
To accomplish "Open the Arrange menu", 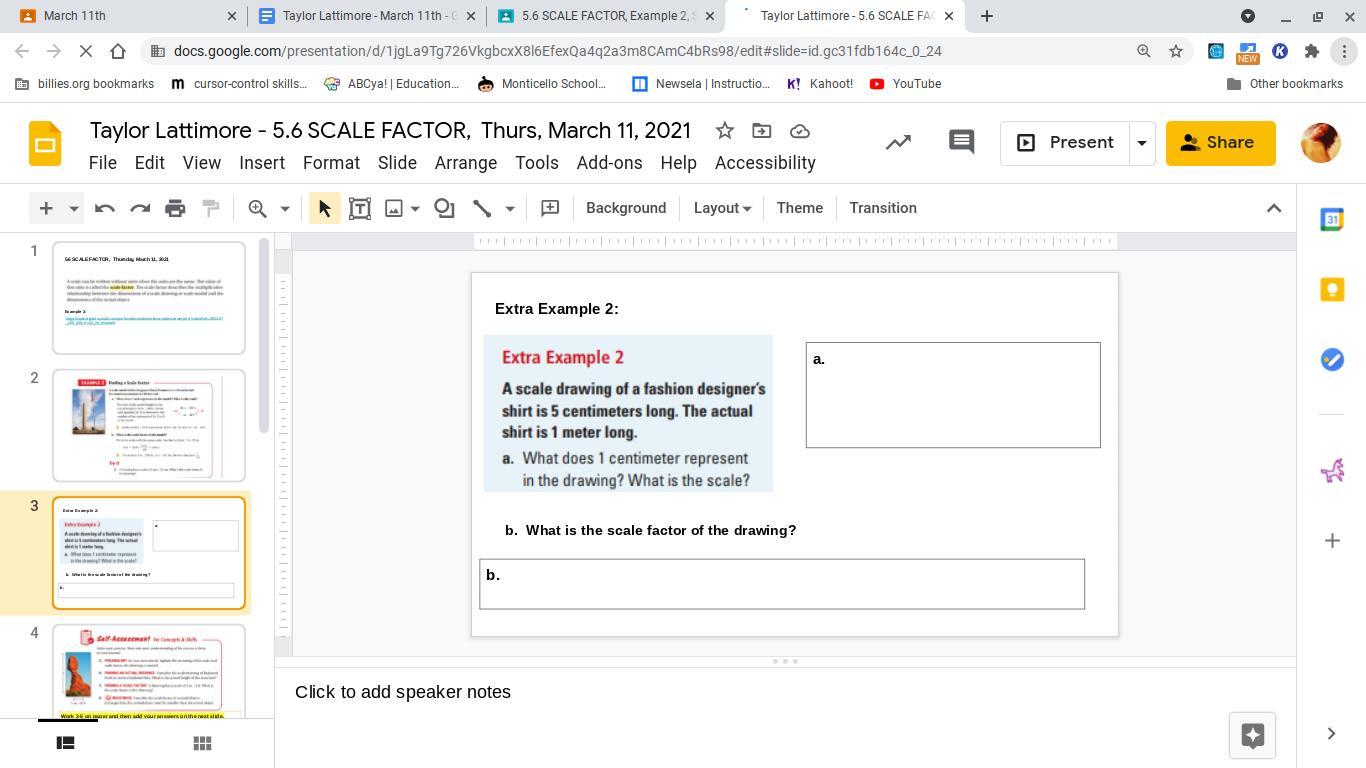I will [466, 163].
